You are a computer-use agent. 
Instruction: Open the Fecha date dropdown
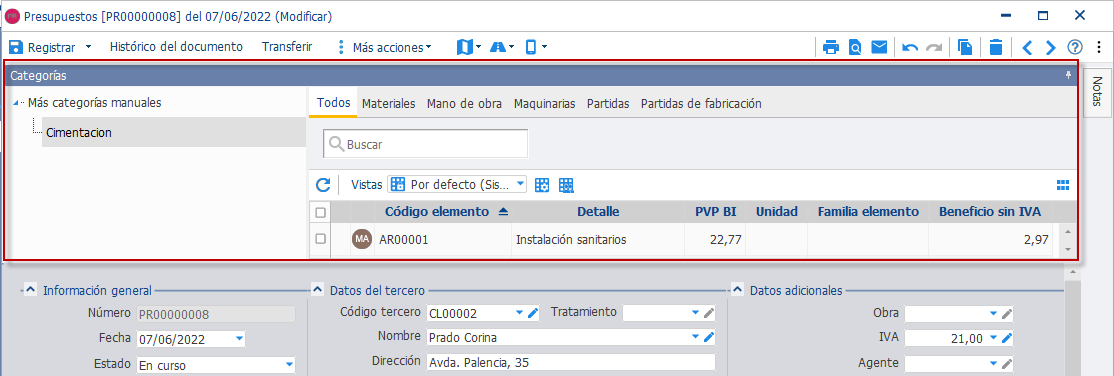tap(239, 338)
